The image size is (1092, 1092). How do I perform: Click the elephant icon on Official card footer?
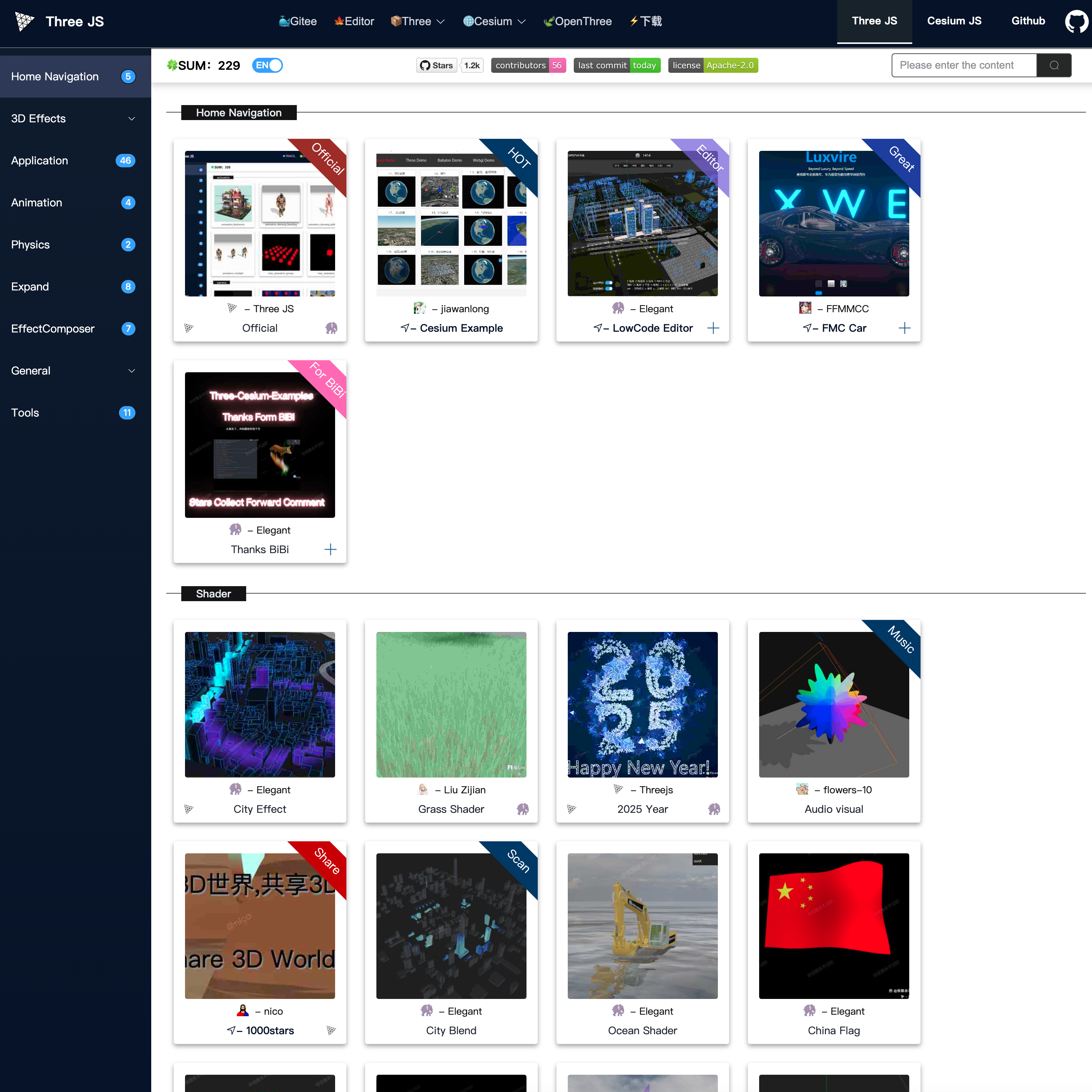(331, 328)
